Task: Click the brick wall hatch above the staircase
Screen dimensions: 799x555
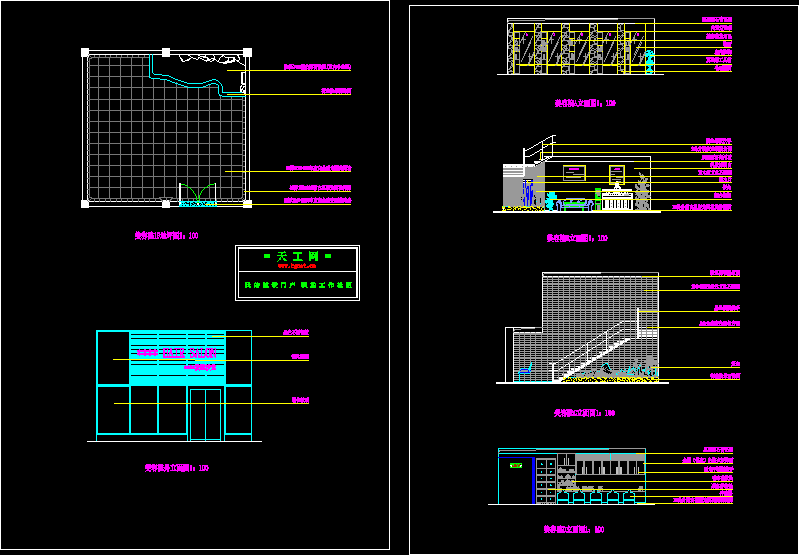Action: [x=590, y=300]
